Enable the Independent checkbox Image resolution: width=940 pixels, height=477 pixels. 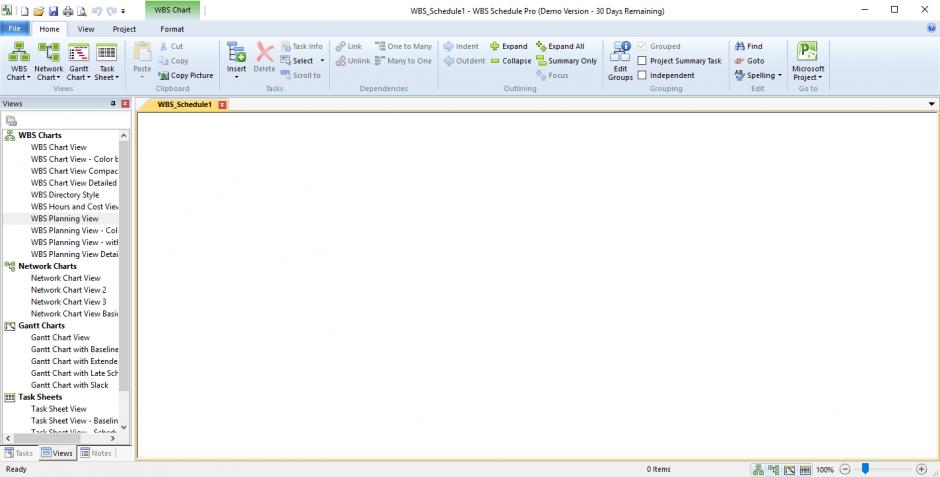click(641, 76)
